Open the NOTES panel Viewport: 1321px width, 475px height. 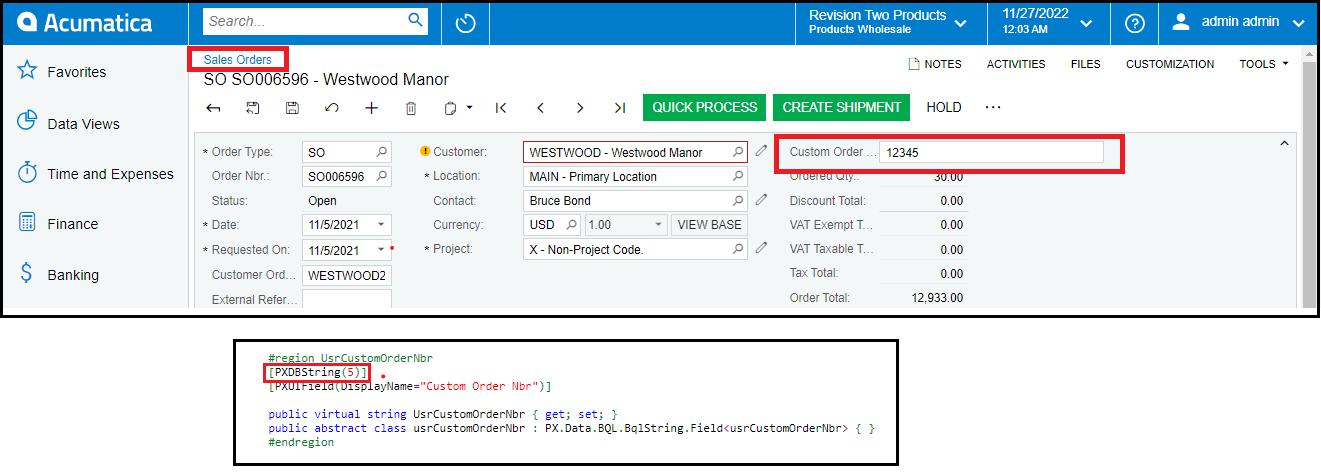(x=934, y=64)
